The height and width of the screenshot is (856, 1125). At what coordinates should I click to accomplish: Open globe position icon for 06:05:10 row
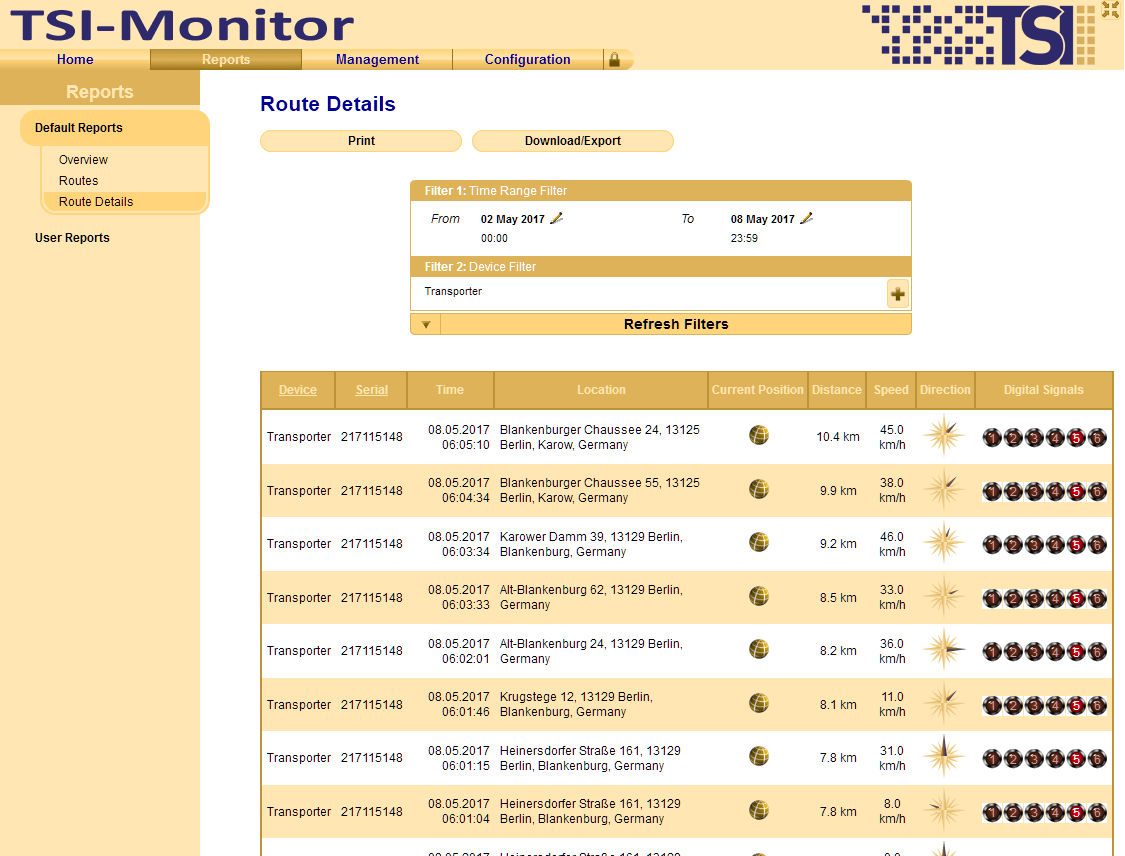point(759,436)
